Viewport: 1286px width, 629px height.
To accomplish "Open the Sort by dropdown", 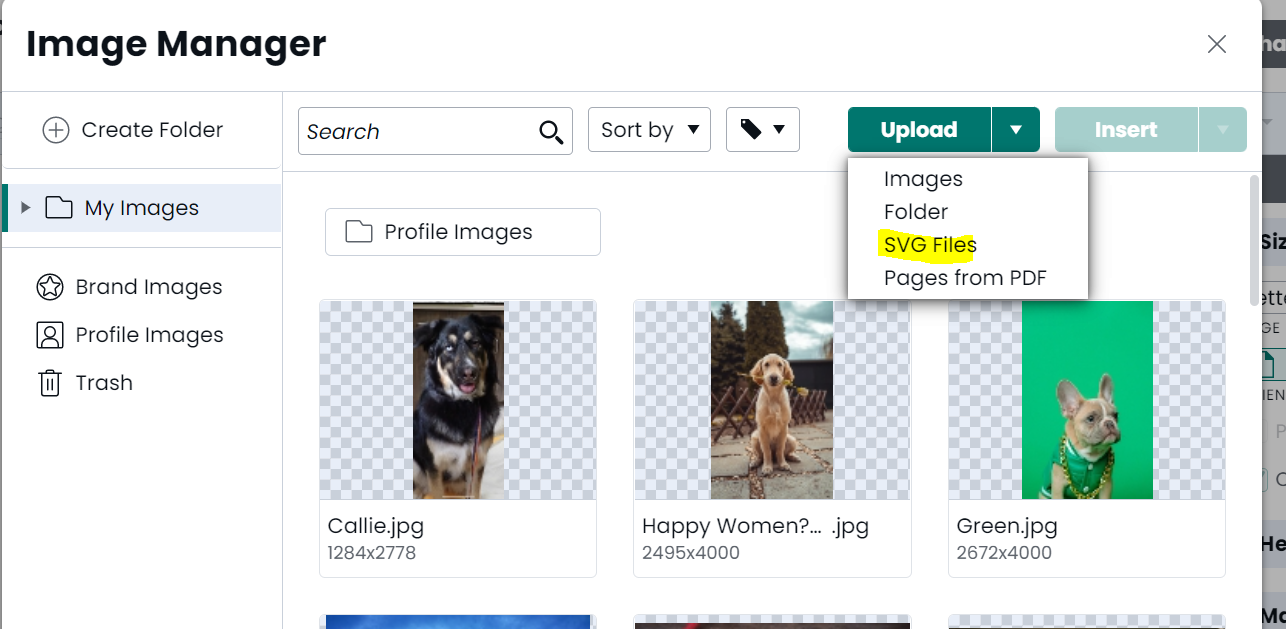I will click(649, 129).
